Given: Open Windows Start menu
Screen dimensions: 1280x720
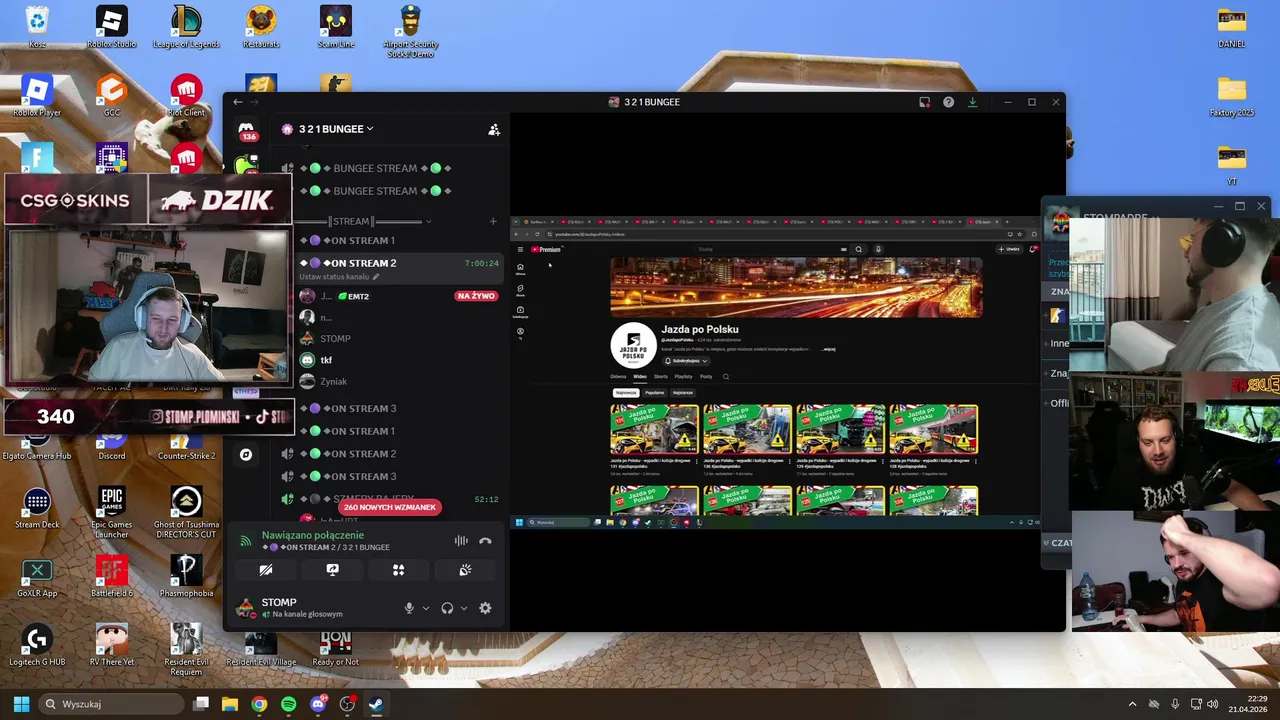Looking at the screenshot, I should [21, 704].
